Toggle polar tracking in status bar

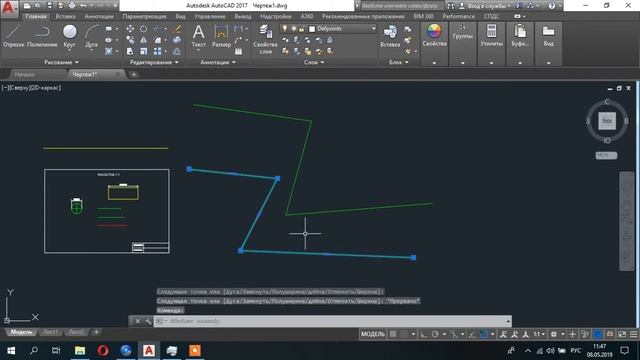coord(435,334)
